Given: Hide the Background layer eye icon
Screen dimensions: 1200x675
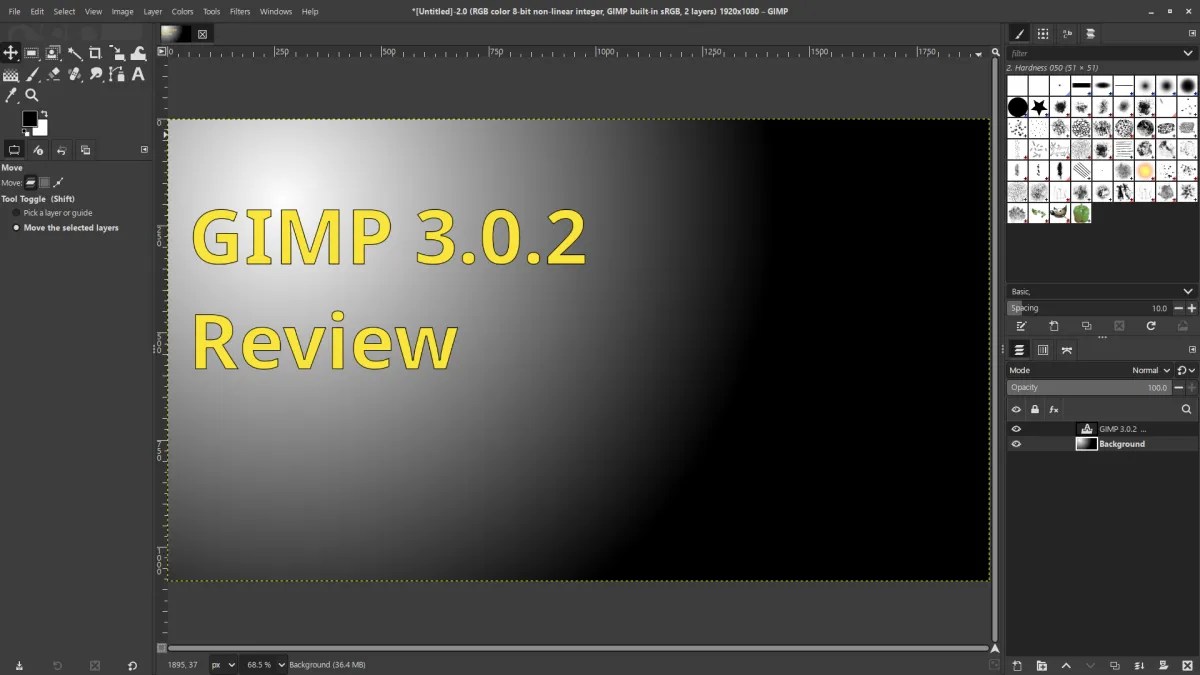Looking at the screenshot, I should [x=1016, y=444].
